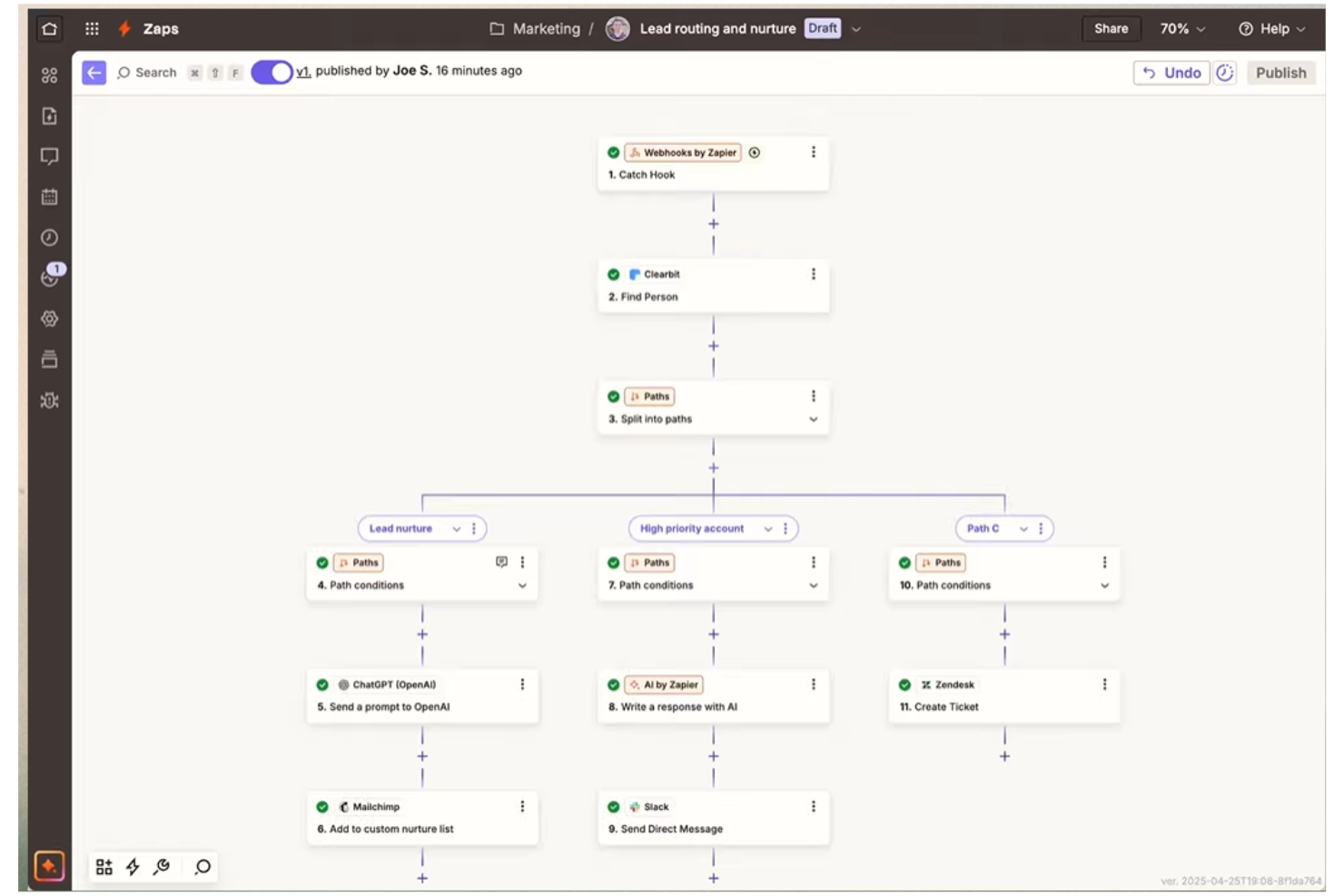Open the Webhooks by Zapier trigger step
This screenshot has height=896, width=1344.
click(714, 163)
